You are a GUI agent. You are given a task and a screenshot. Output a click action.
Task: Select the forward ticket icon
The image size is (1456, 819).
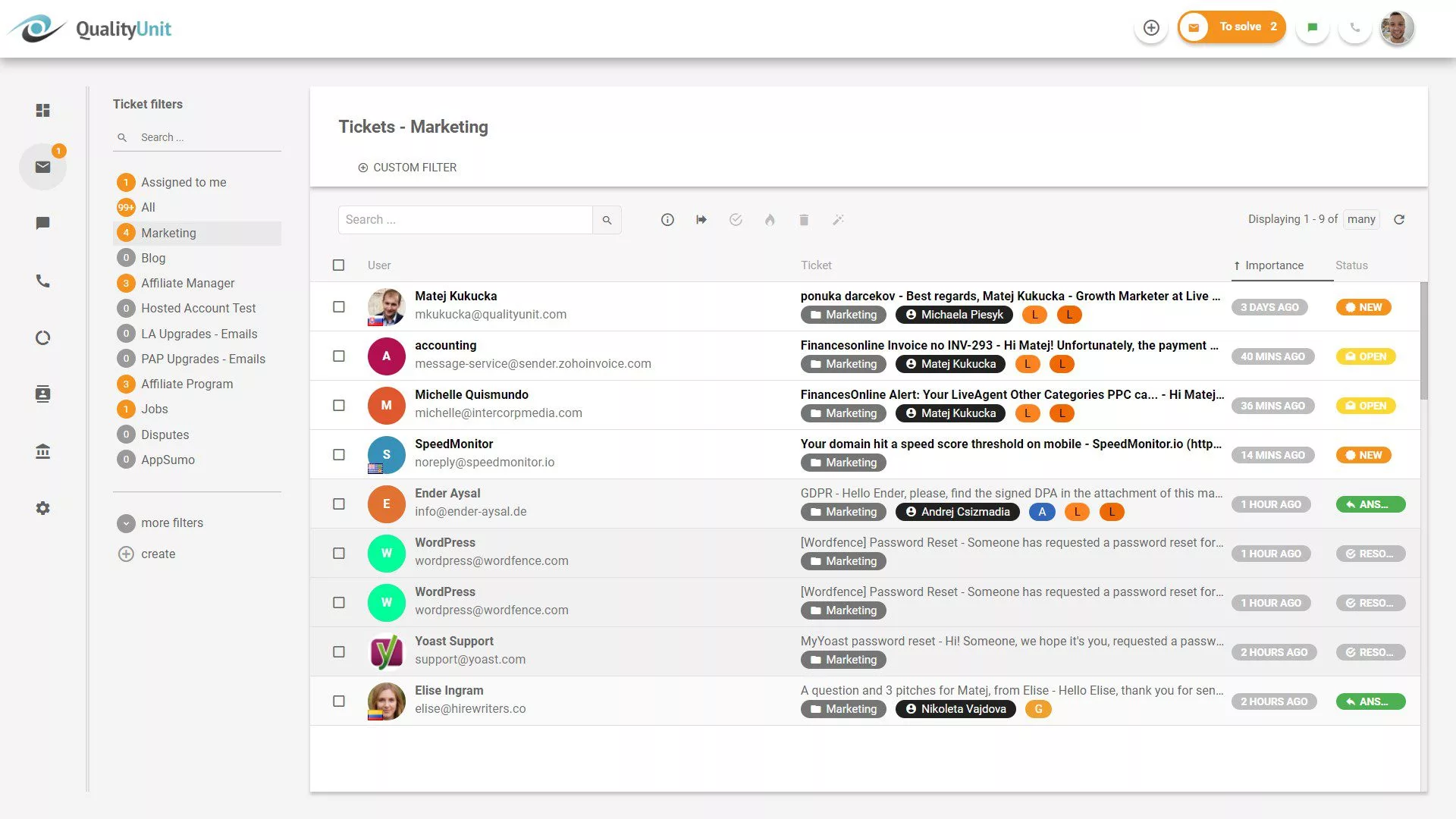[x=701, y=219]
